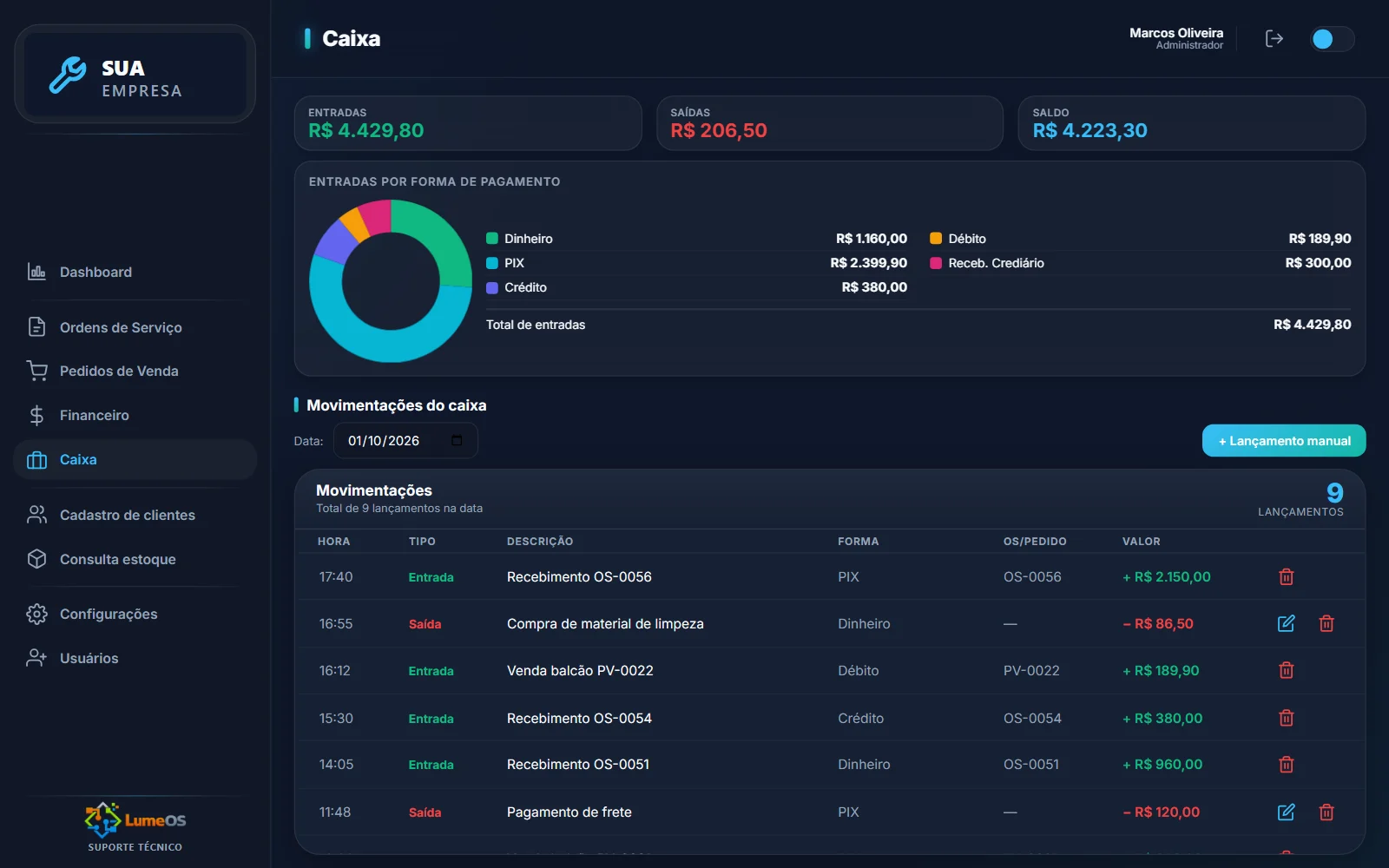Click the – R$ 86,50 value
The image size is (1389, 868).
(x=1157, y=623)
